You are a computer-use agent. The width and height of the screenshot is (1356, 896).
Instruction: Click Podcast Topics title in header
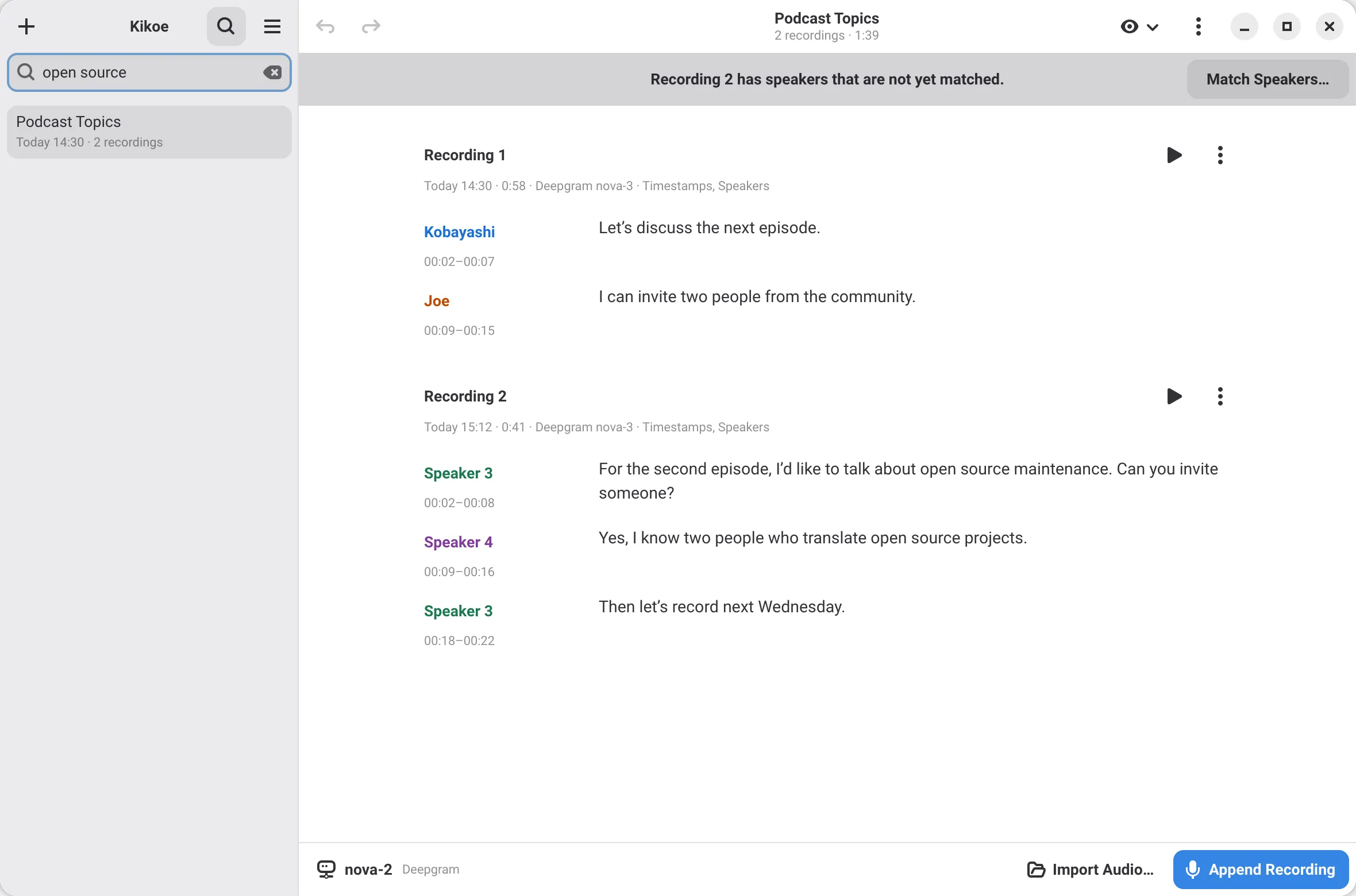click(x=826, y=18)
